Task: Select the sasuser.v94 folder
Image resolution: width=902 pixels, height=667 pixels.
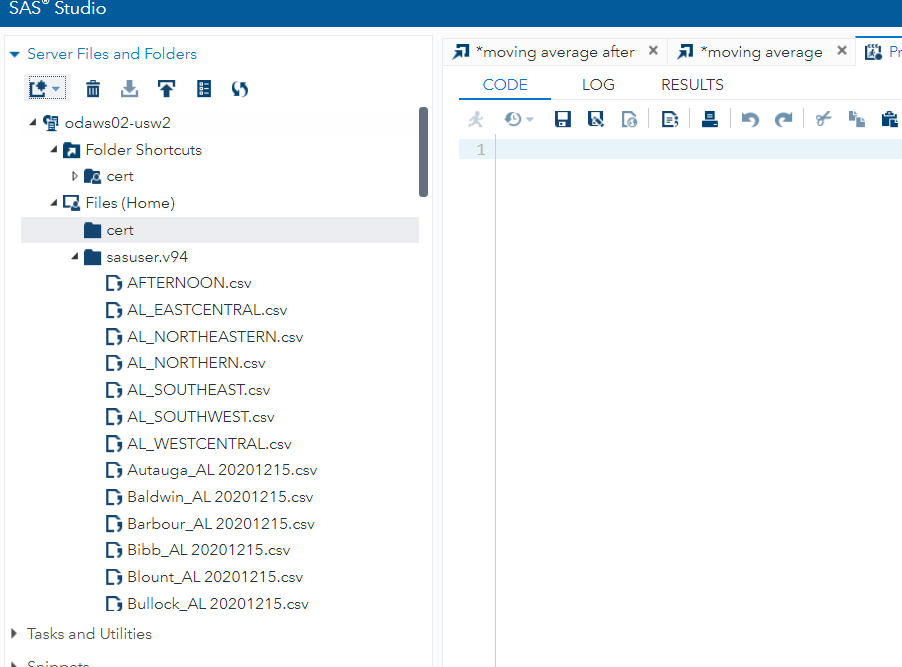Action: (x=147, y=257)
